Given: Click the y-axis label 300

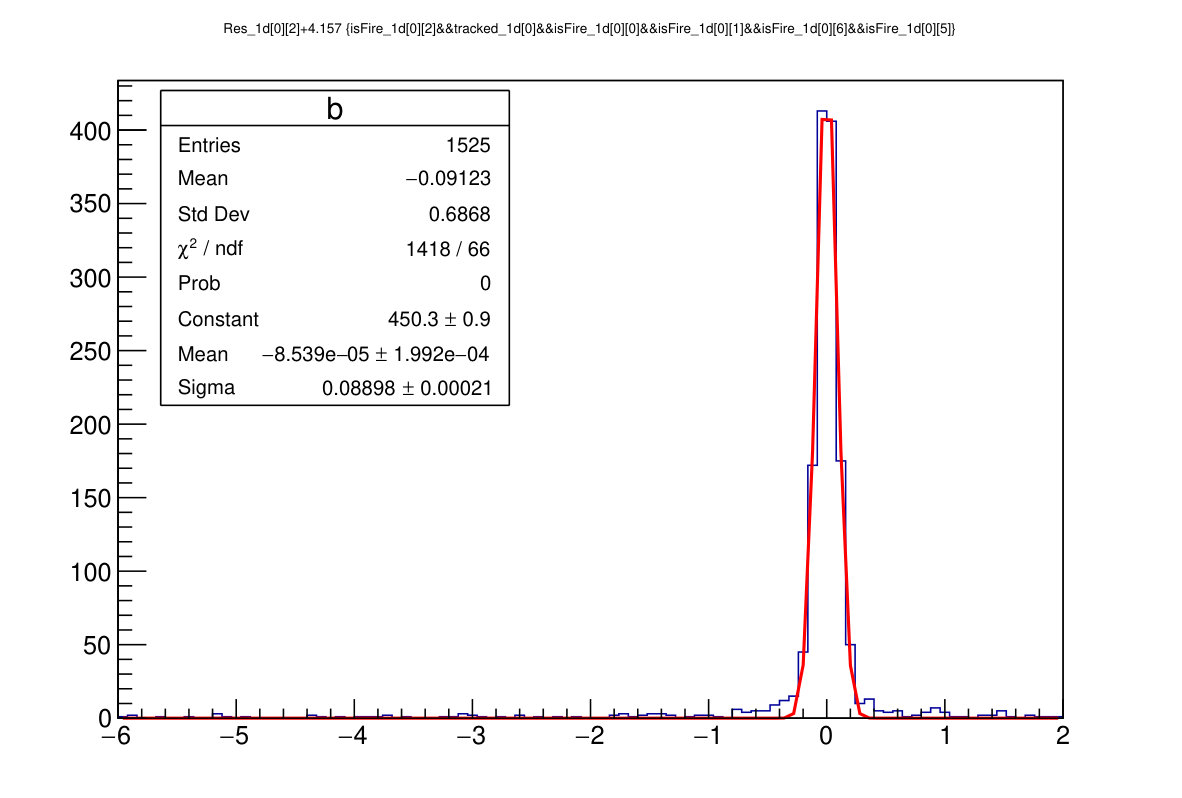Looking at the screenshot, I should (x=90, y=279).
